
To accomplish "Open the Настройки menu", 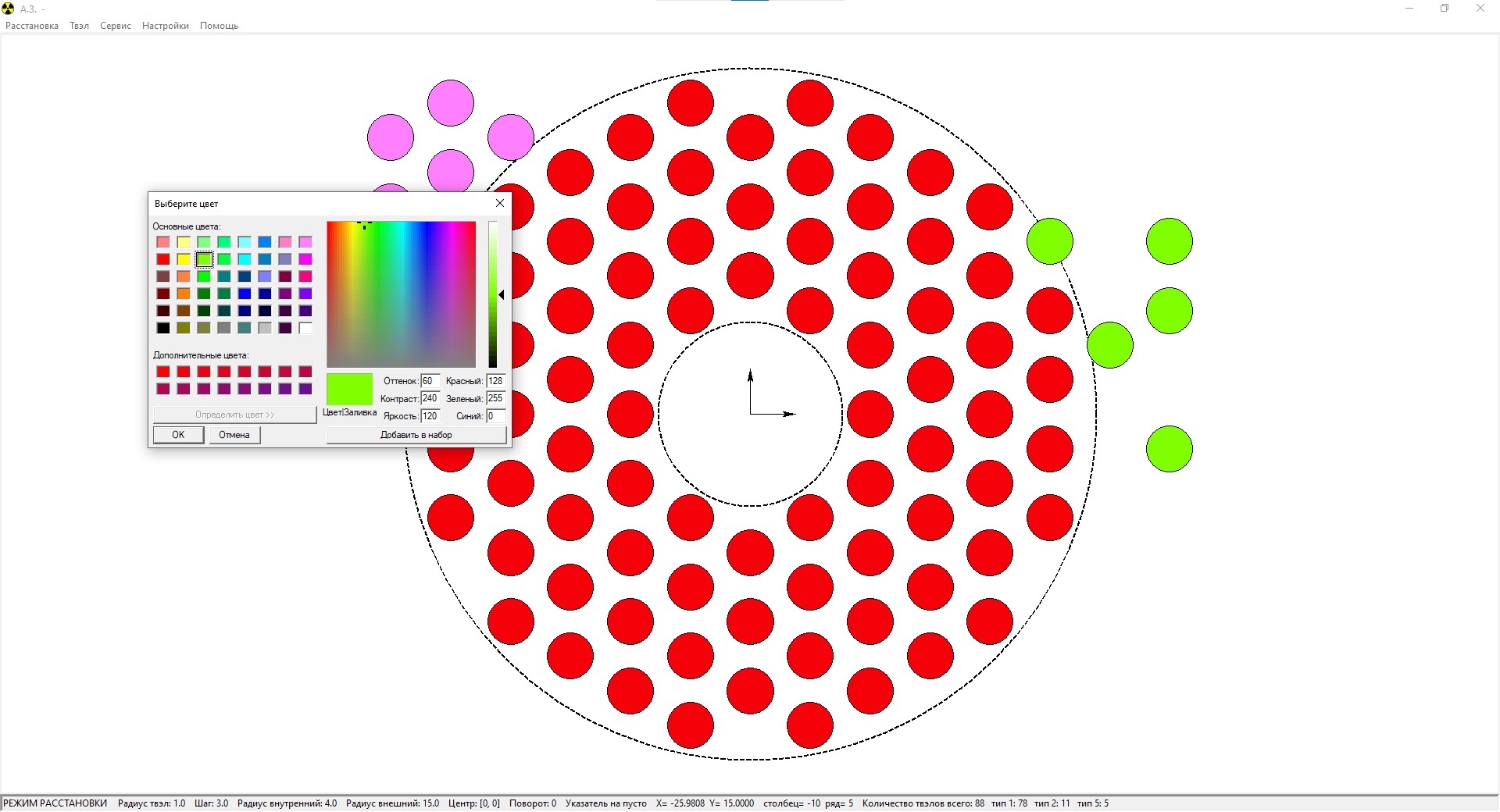I will point(166,26).
